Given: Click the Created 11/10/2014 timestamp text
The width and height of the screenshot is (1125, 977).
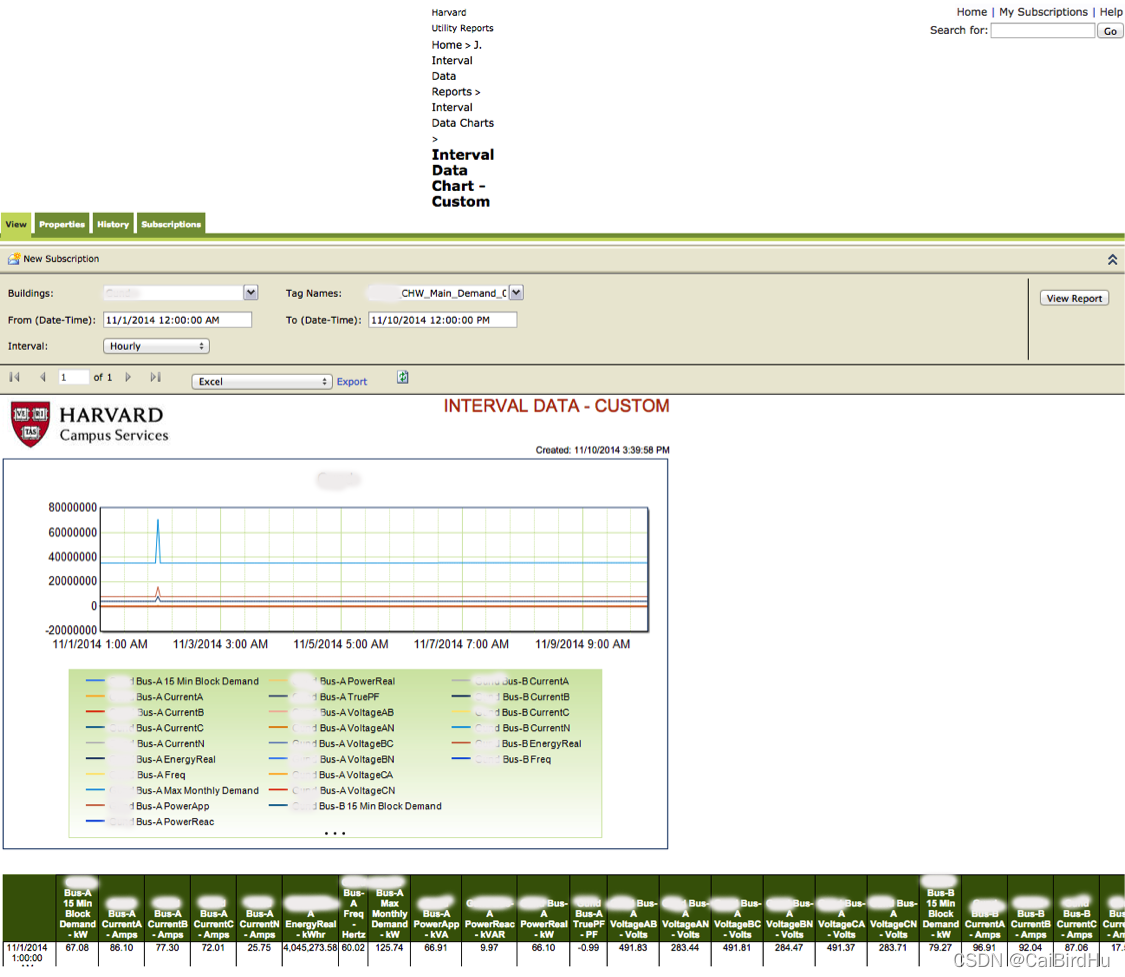Looking at the screenshot, I should tap(603, 450).
